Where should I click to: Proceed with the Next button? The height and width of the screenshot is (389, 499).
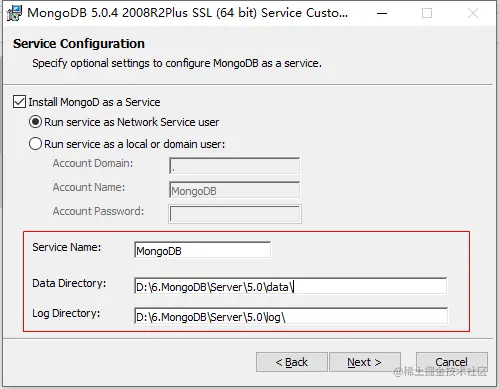[x=364, y=362]
